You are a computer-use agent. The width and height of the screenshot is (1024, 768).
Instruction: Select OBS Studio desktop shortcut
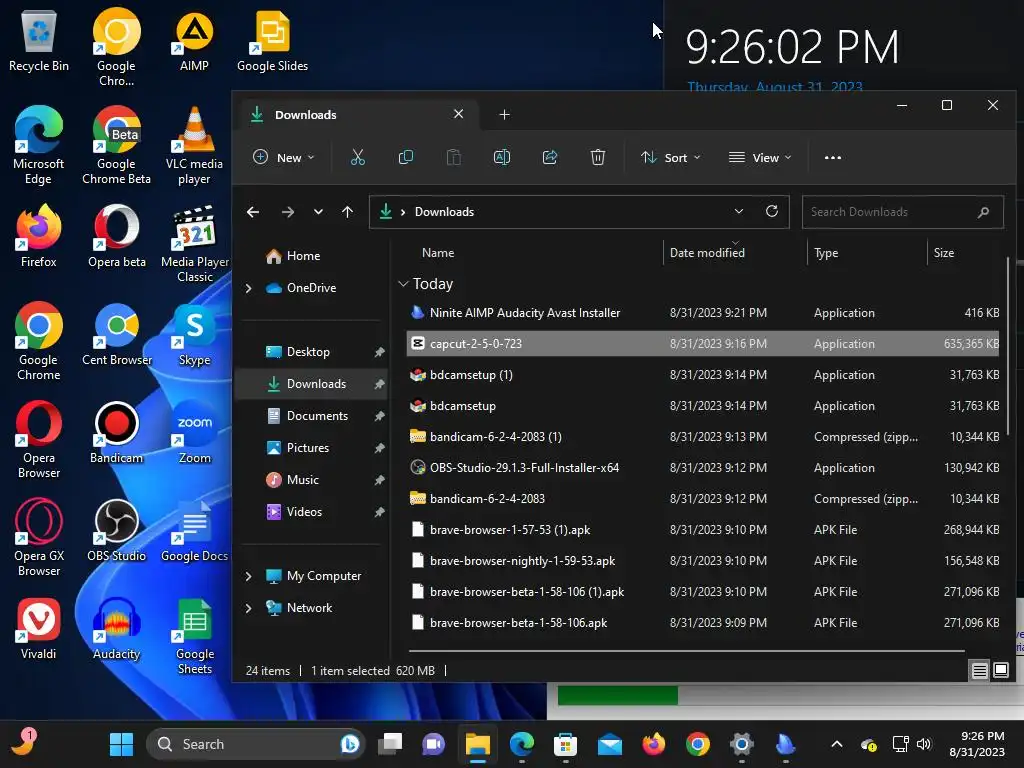point(116,530)
